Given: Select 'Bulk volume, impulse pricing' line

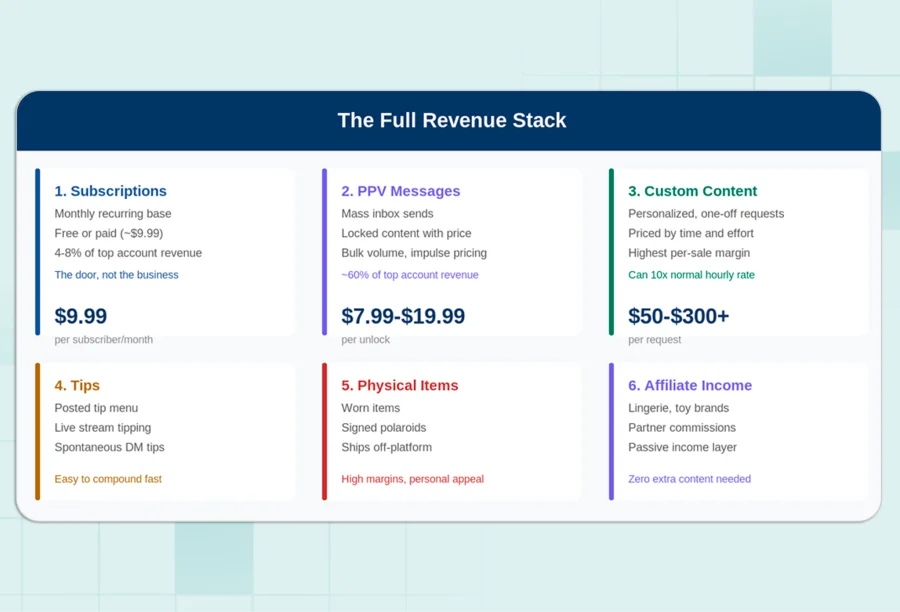Looking at the screenshot, I should click(414, 253).
